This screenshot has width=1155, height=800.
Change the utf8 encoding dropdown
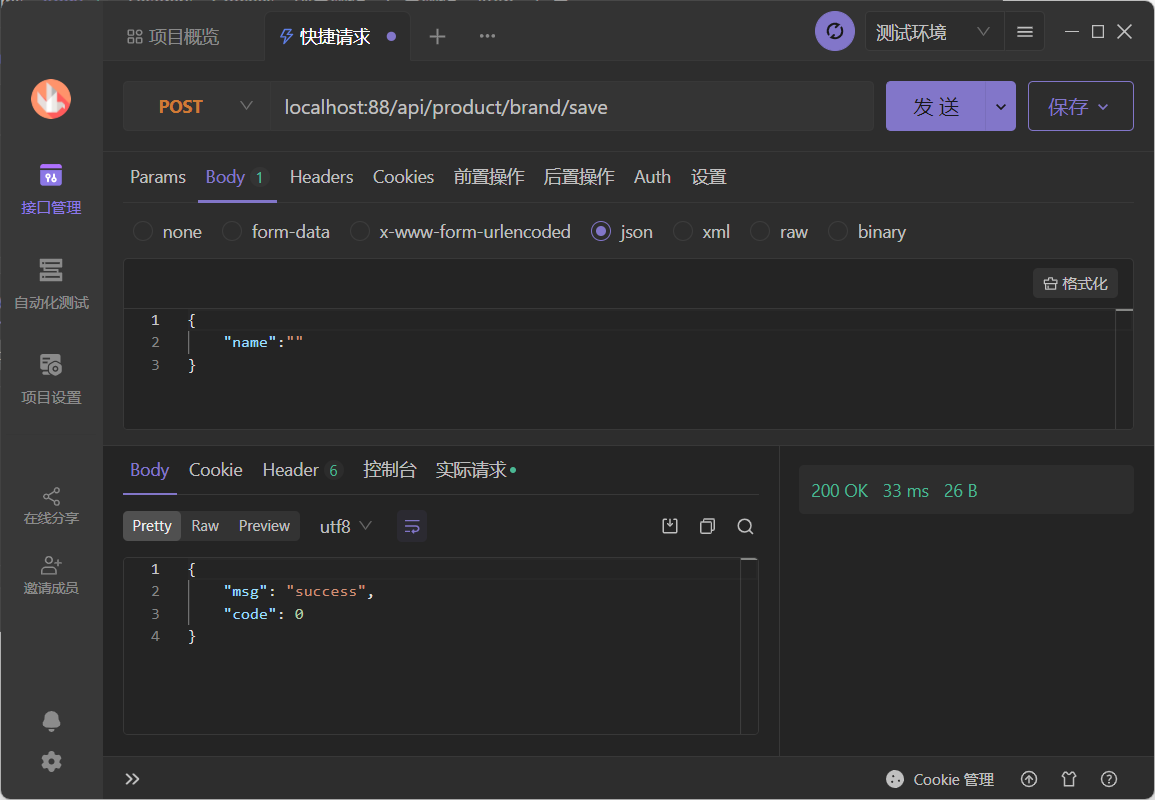(345, 527)
